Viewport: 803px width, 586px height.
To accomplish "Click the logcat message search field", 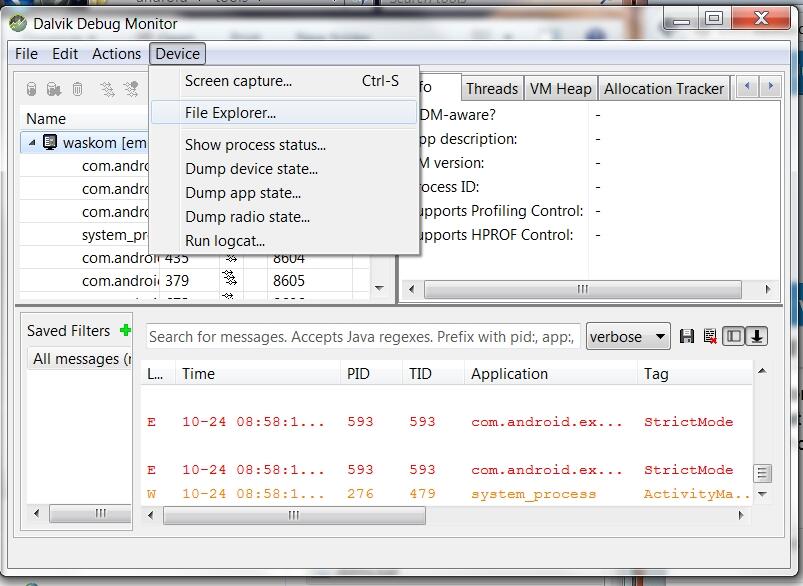I will click(363, 337).
